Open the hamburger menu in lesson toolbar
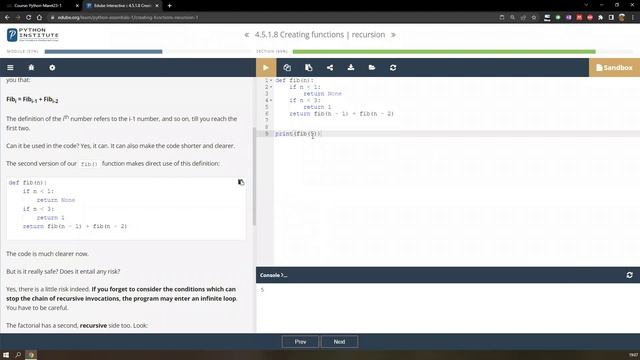The width and height of the screenshot is (640, 360). (x=10, y=68)
